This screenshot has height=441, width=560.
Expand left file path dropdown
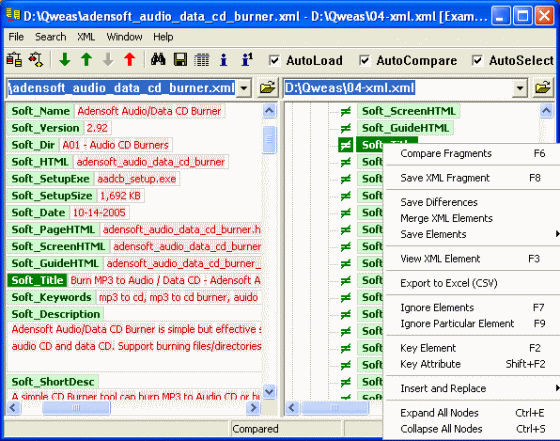pos(244,88)
